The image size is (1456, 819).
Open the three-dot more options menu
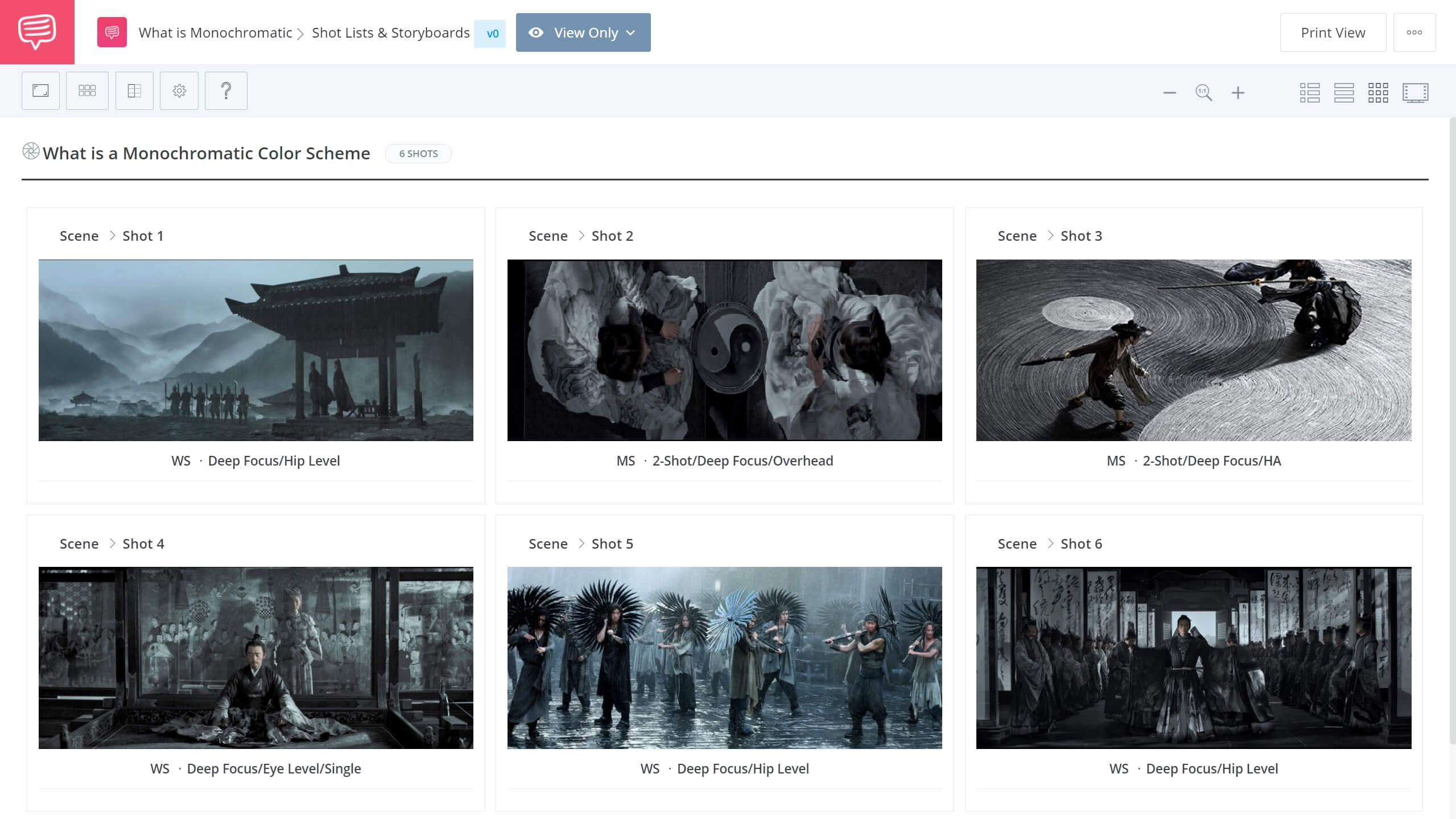(1414, 32)
